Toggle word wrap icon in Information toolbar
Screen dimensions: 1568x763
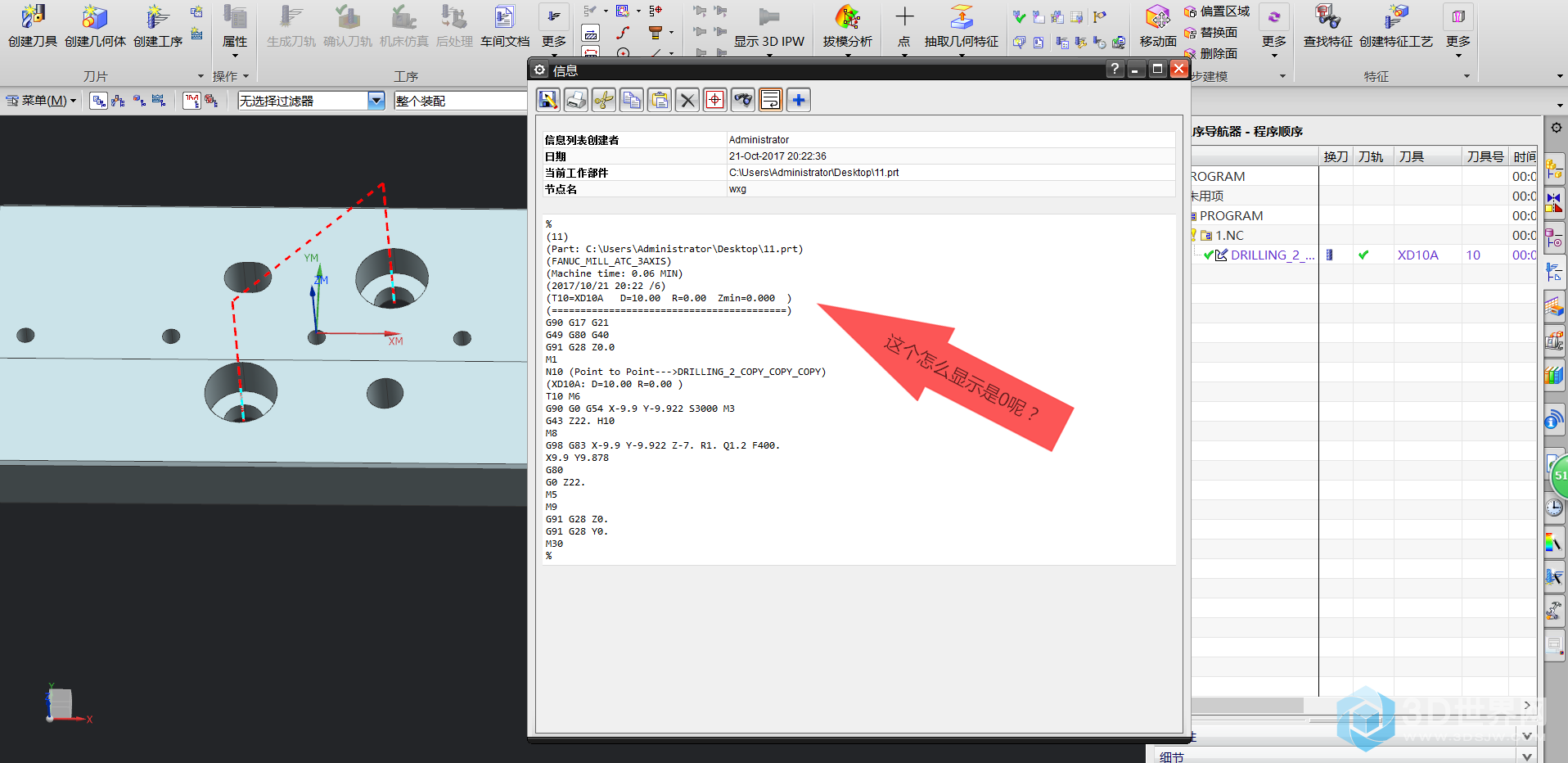[771, 100]
